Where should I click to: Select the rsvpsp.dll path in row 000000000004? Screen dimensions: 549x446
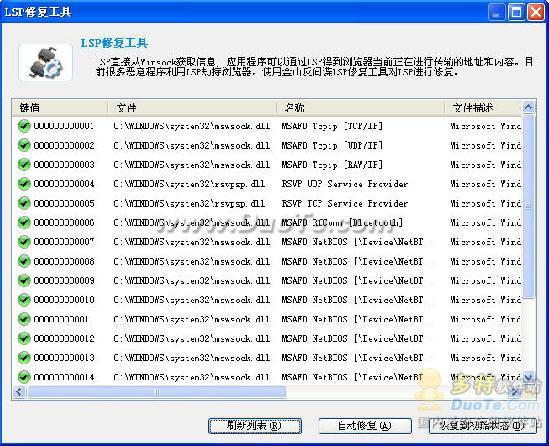coord(189,184)
